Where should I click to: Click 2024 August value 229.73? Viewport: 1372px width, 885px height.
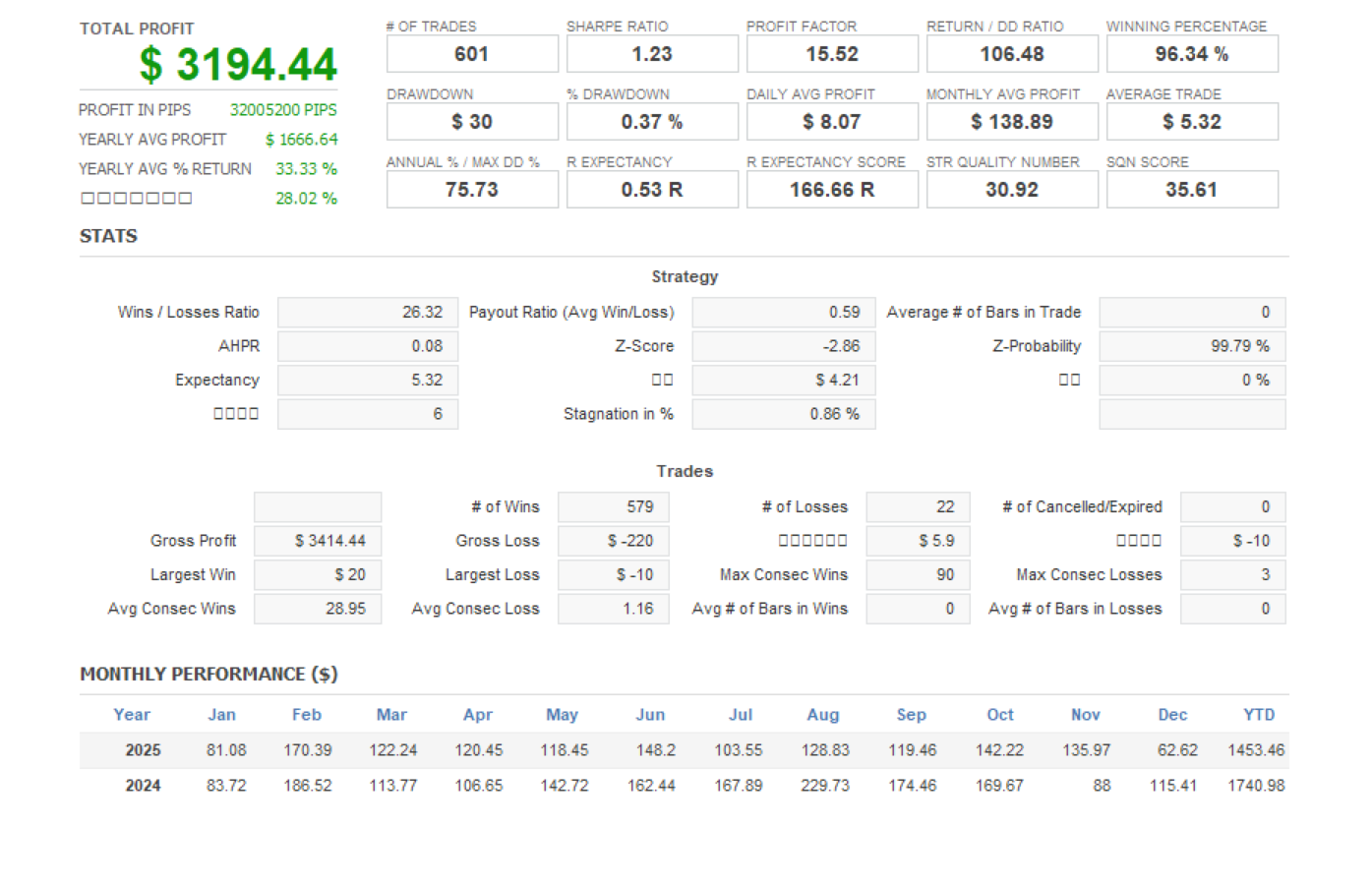[x=825, y=786]
